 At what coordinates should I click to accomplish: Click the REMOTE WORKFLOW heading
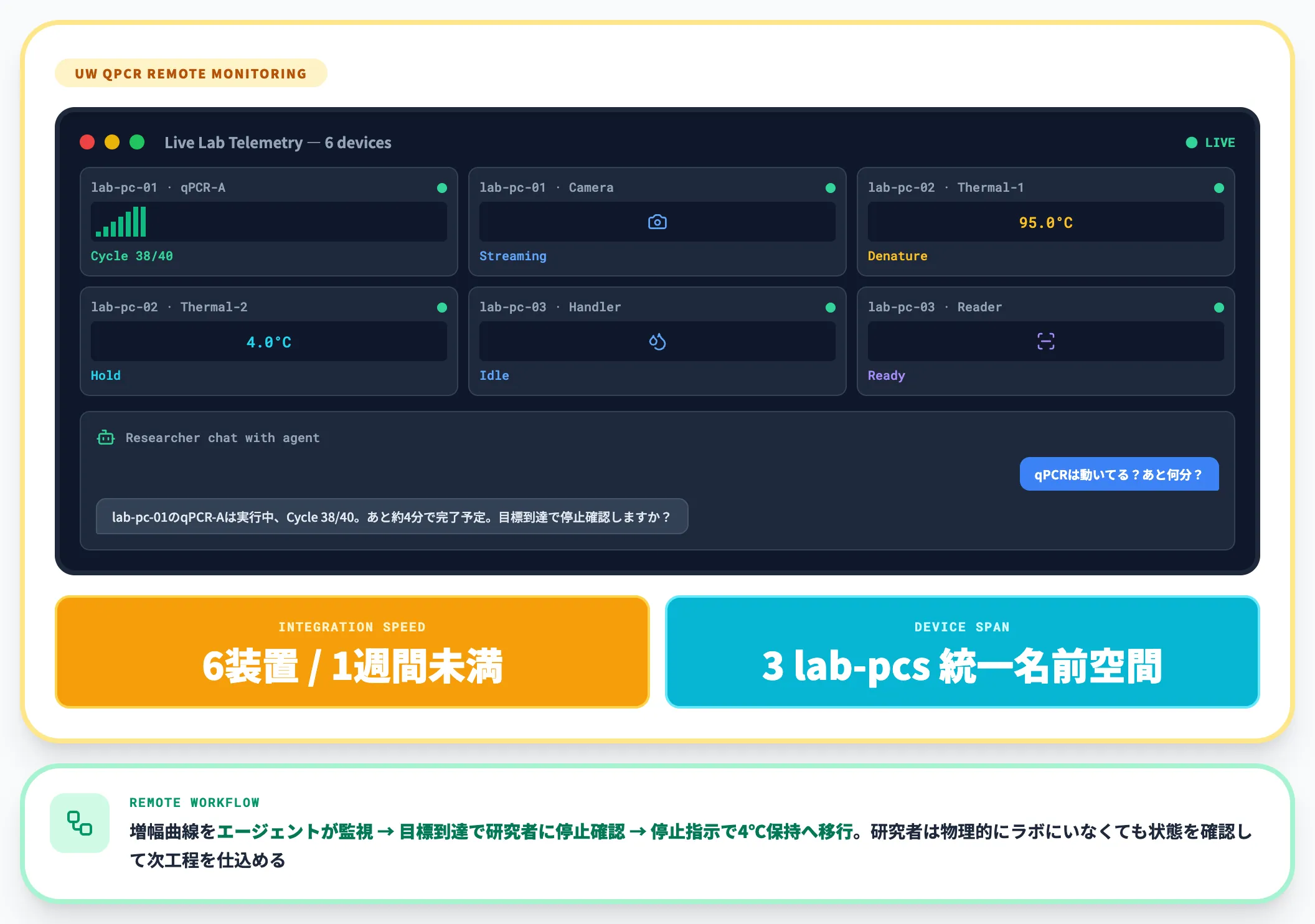click(195, 803)
